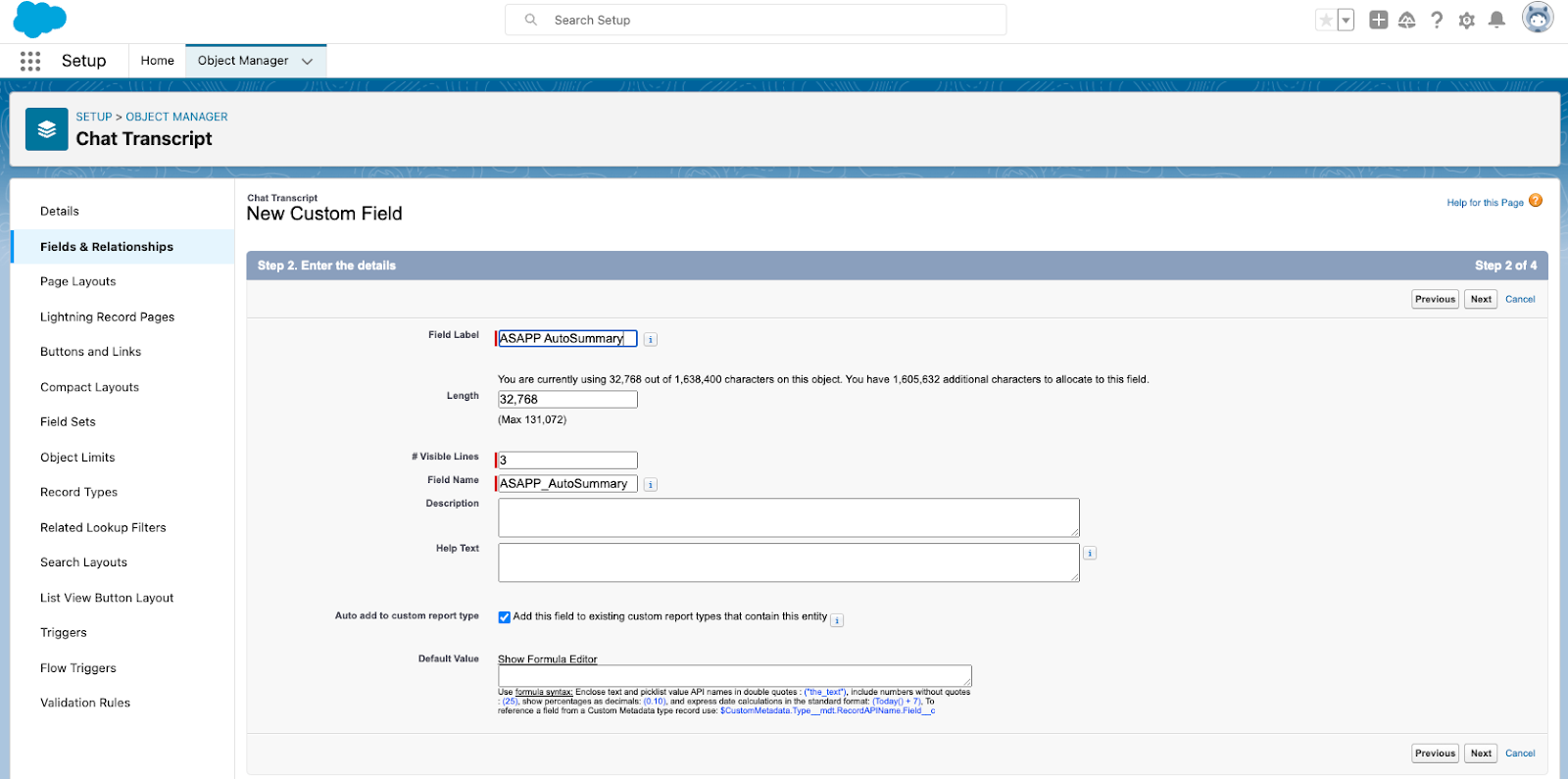Click the Field Label info icon
This screenshot has width=1568, height=779.
pos(651,340)
